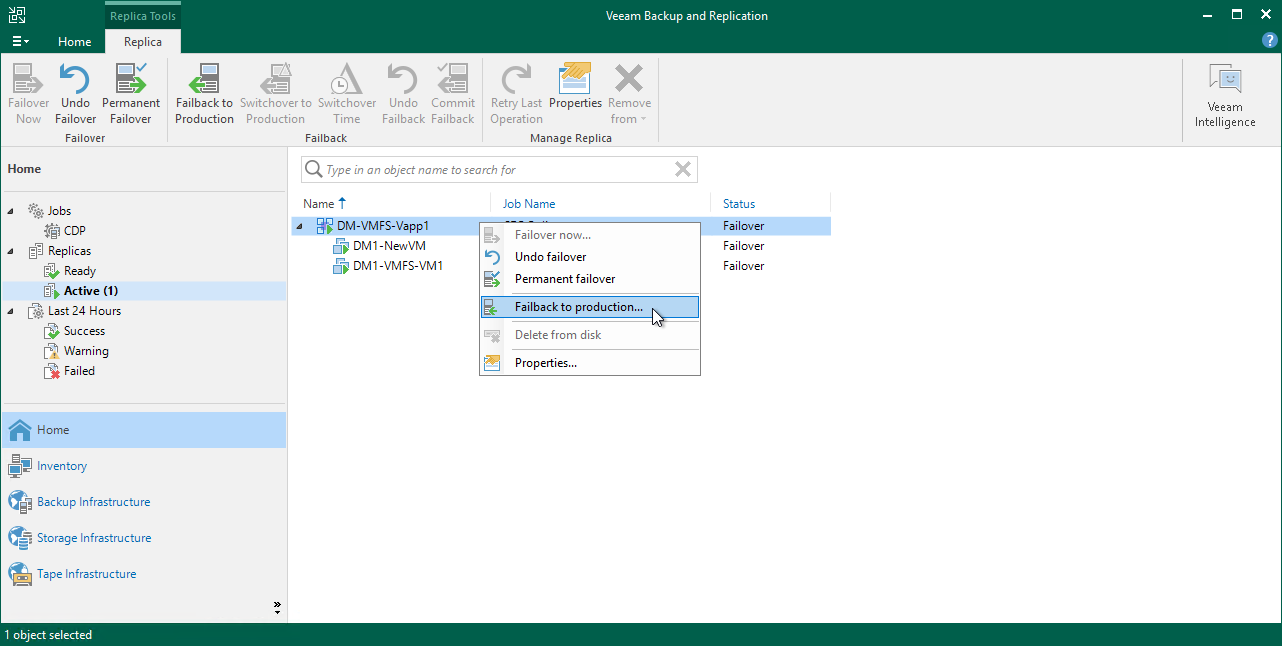Expand navigation pane options chevron
This screenshot has height=646, width=1282.
tap(277, 607)
